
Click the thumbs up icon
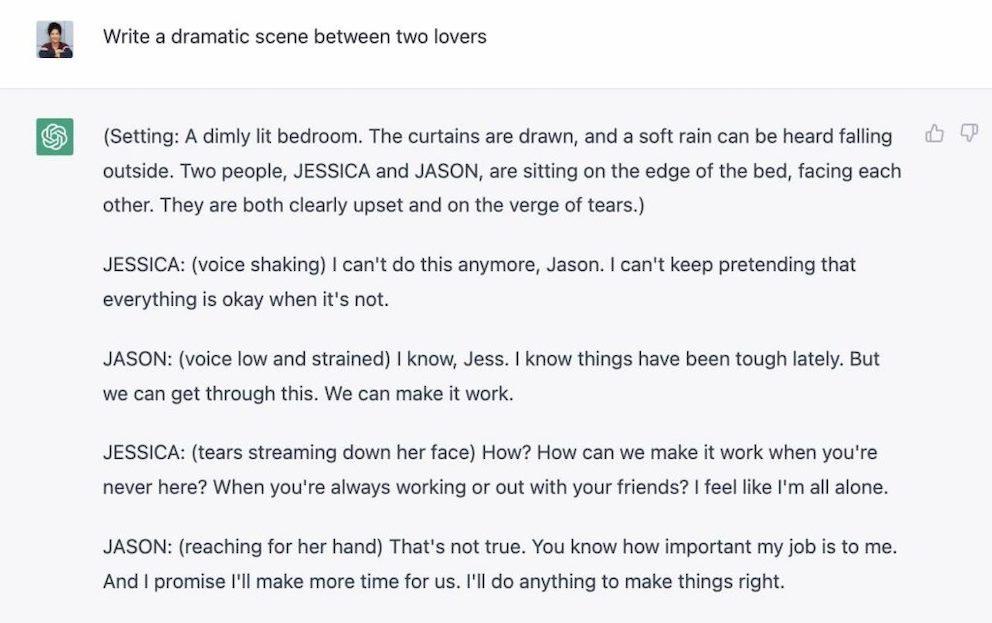(934, 133)
